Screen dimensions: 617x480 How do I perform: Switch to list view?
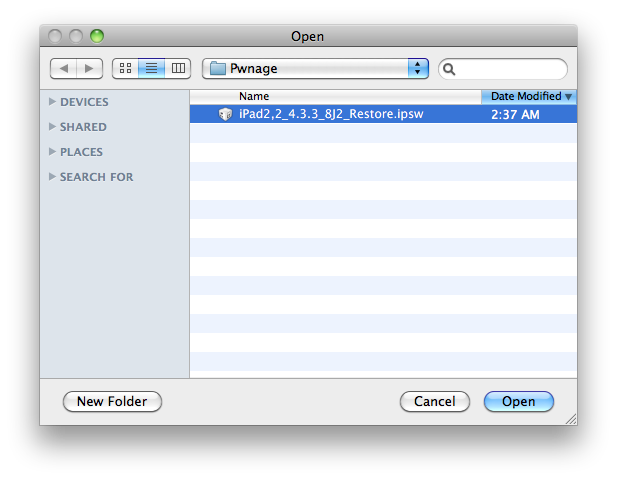(x=151, y=68)
